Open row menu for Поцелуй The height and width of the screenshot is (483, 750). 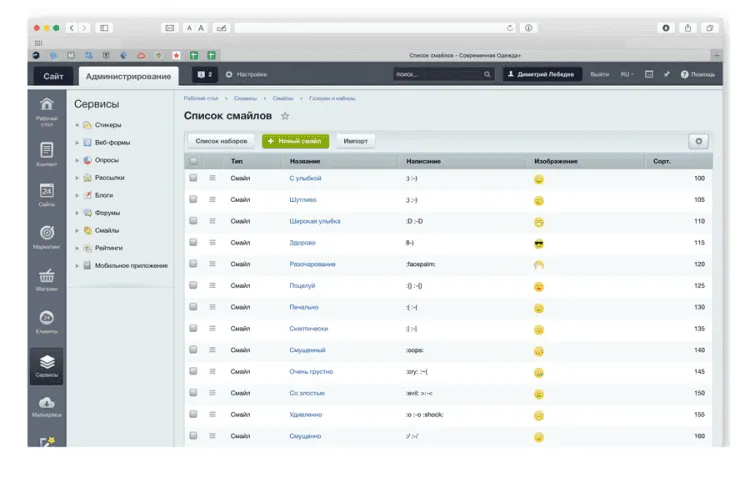point(212,285)
